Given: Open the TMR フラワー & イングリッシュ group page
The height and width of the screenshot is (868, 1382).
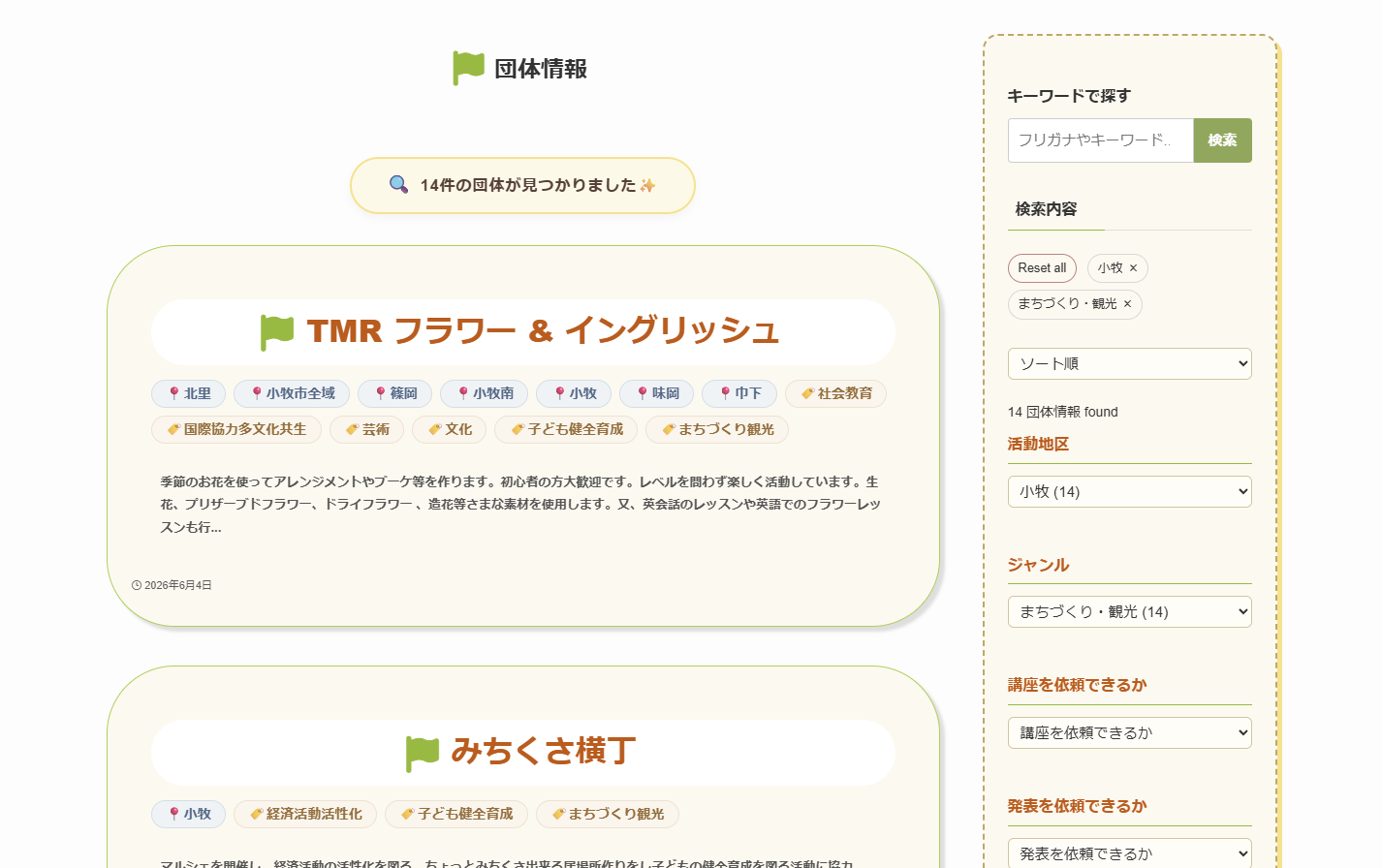Looking at the screenshot, I should (x=543, y=331).
